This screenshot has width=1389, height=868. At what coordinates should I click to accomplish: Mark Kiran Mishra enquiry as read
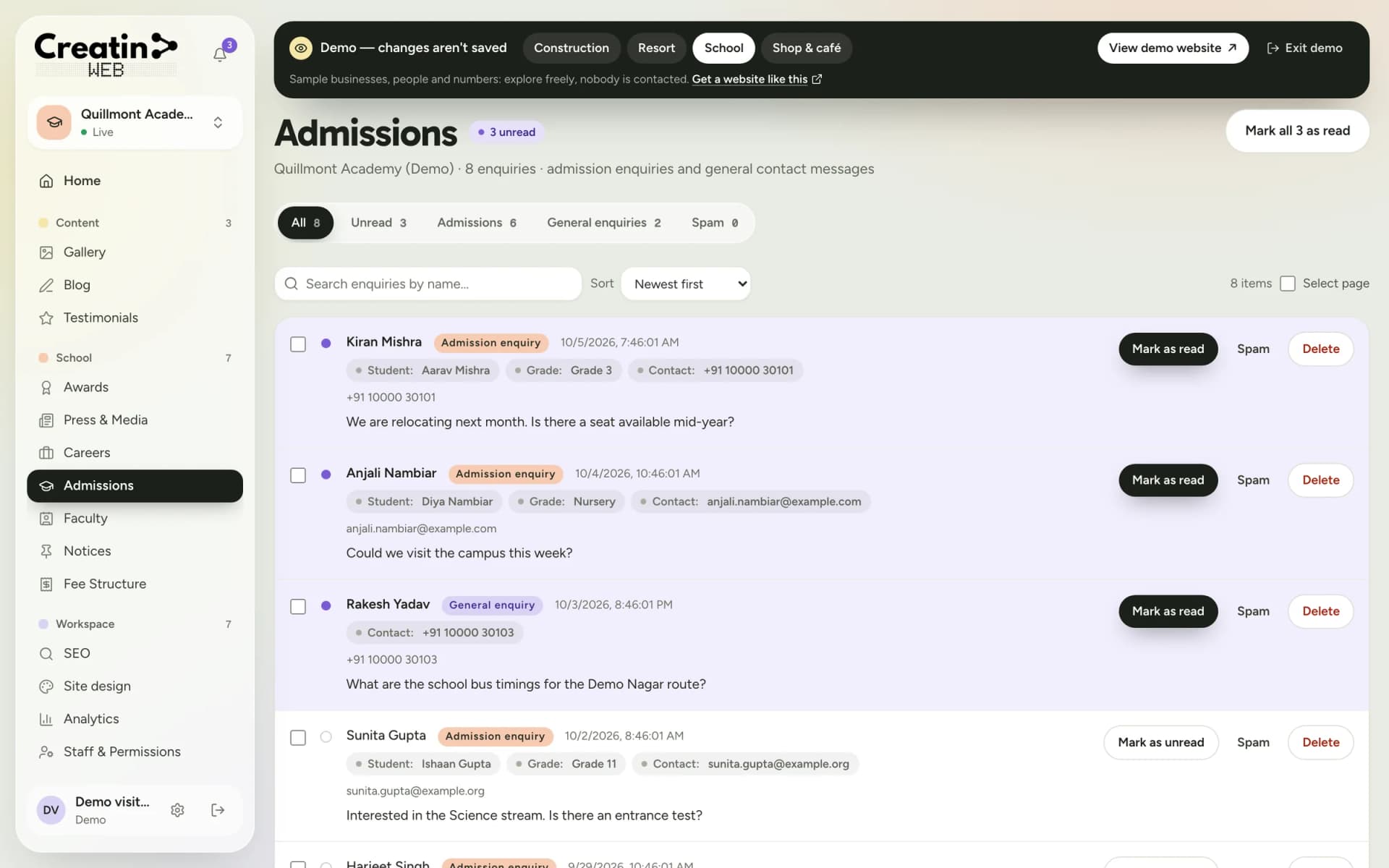point(1168,349)
